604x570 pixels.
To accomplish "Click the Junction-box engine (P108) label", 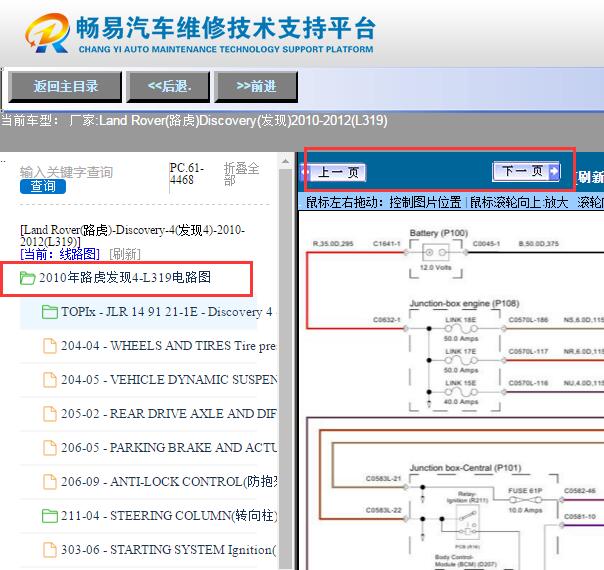I will (465, 303).
